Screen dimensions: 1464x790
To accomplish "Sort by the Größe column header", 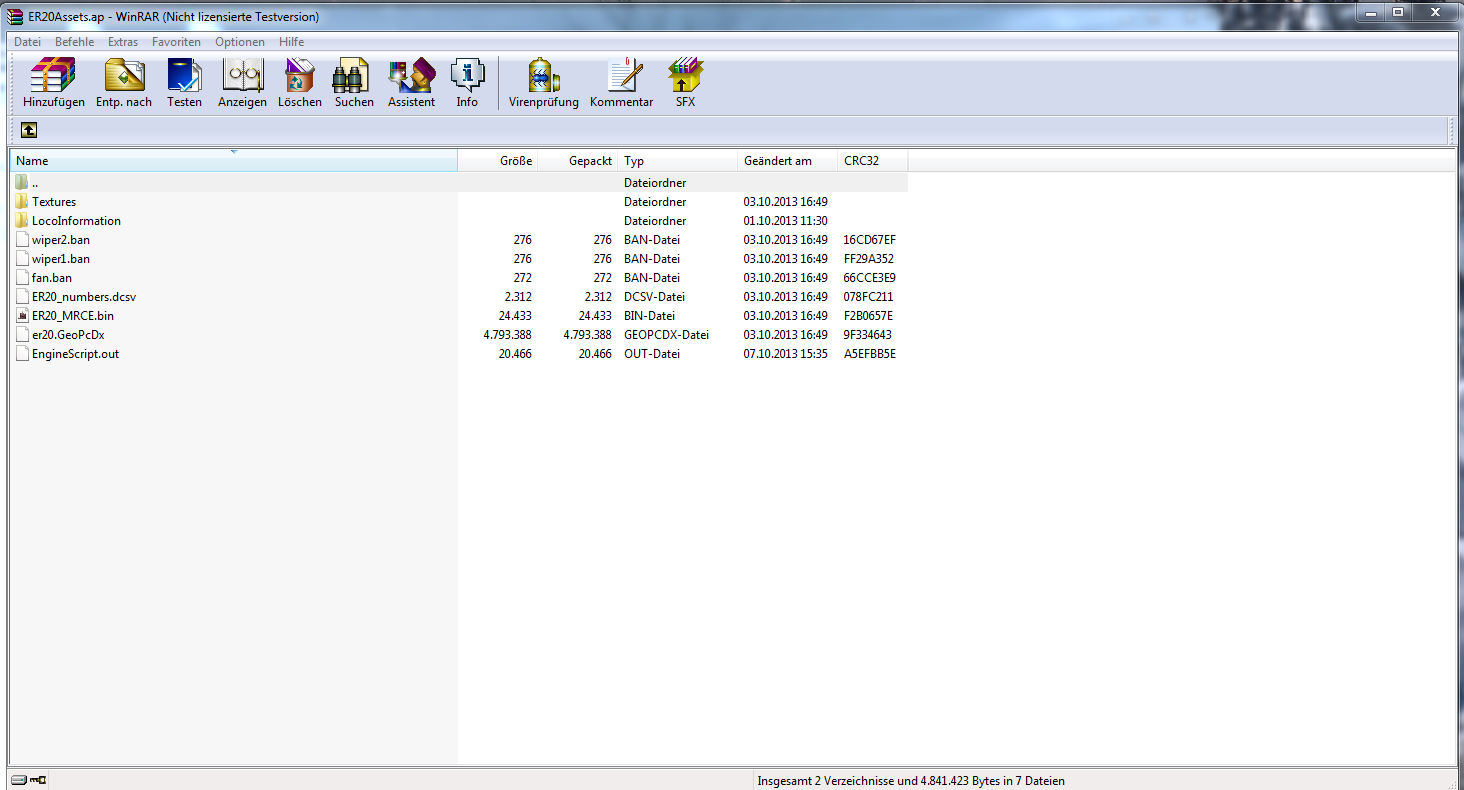I will (498, 161).
